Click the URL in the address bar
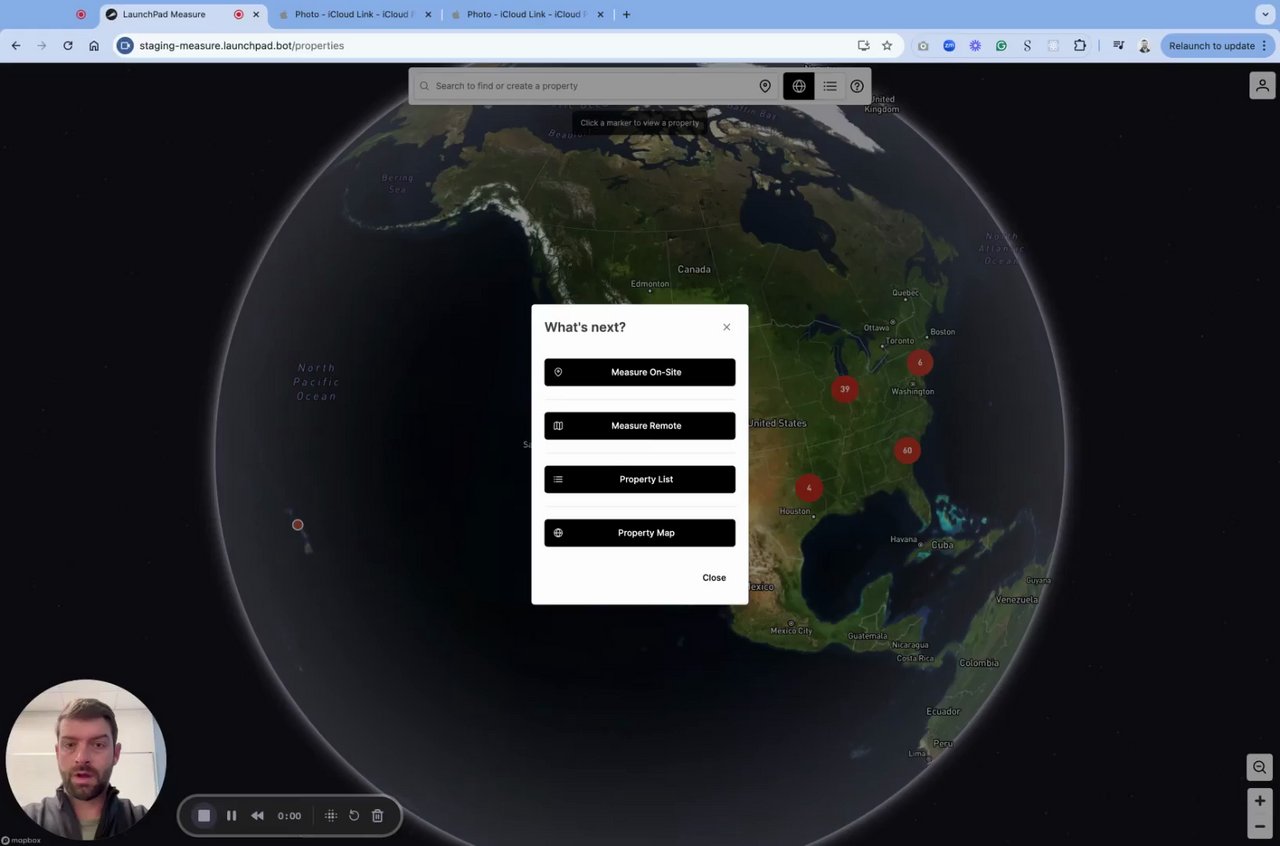The image size is (1280, 846). tap(242, 46)
